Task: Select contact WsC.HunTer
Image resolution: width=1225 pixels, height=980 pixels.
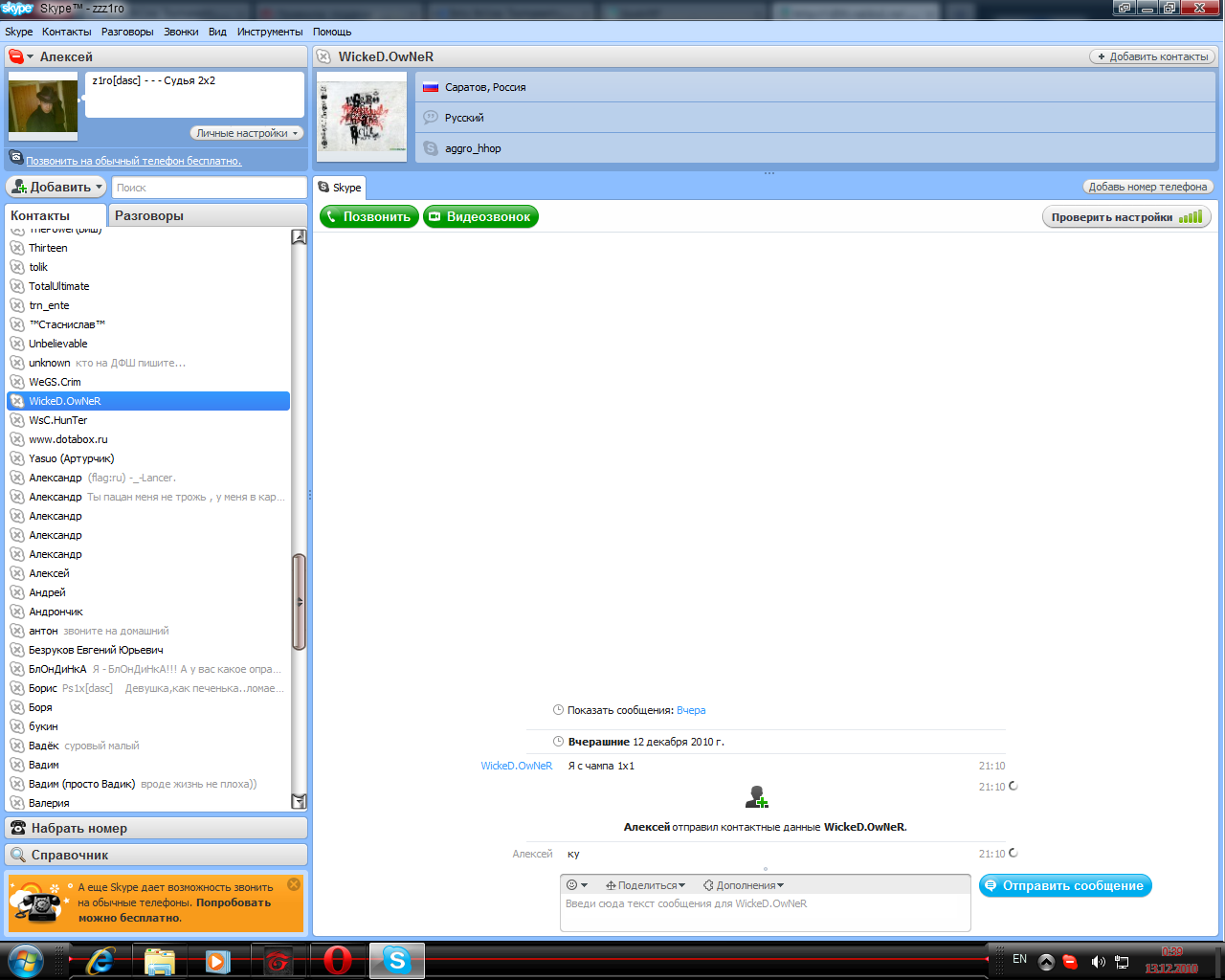Action: pos(148,420)
